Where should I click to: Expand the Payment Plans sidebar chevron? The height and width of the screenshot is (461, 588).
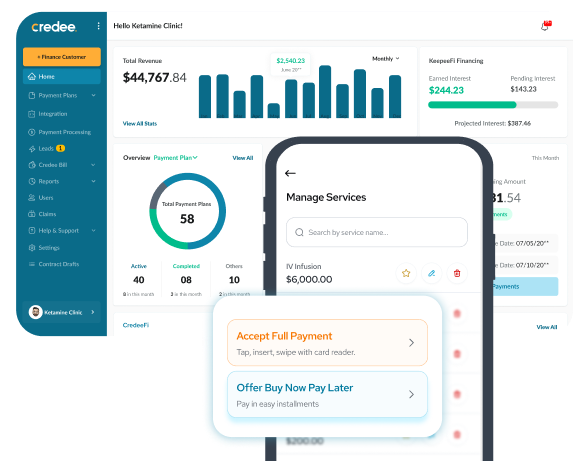click(x=93, y=95)
